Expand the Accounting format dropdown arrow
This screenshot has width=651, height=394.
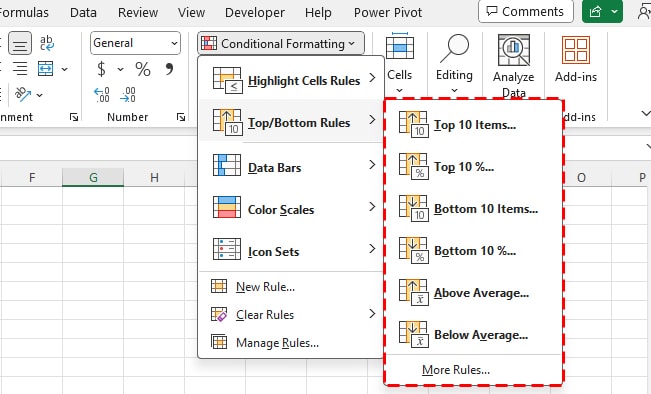(x=120, y=69)
